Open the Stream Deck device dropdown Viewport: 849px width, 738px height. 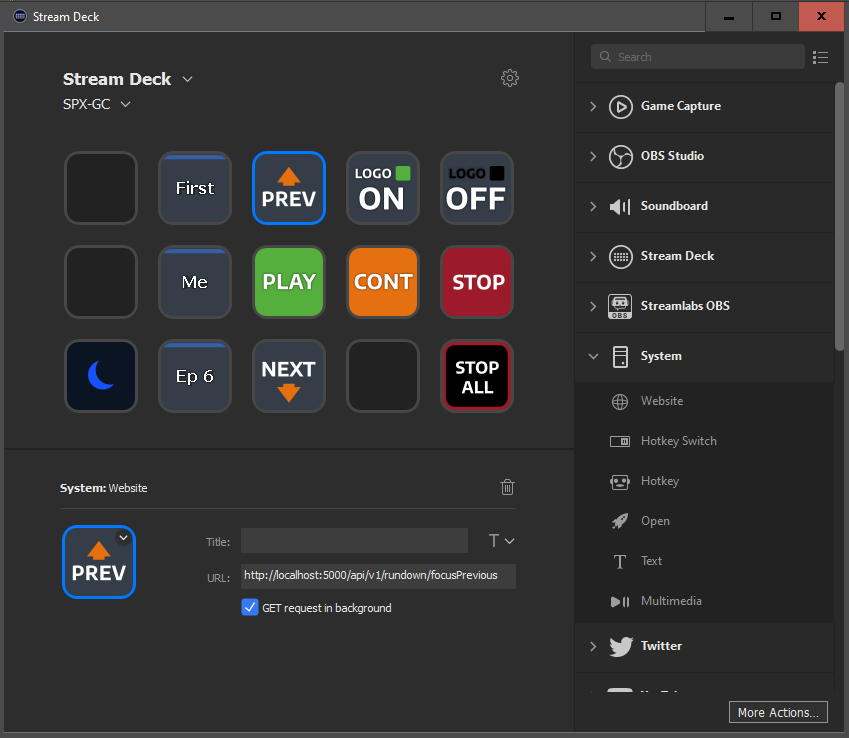pos(188,80)
